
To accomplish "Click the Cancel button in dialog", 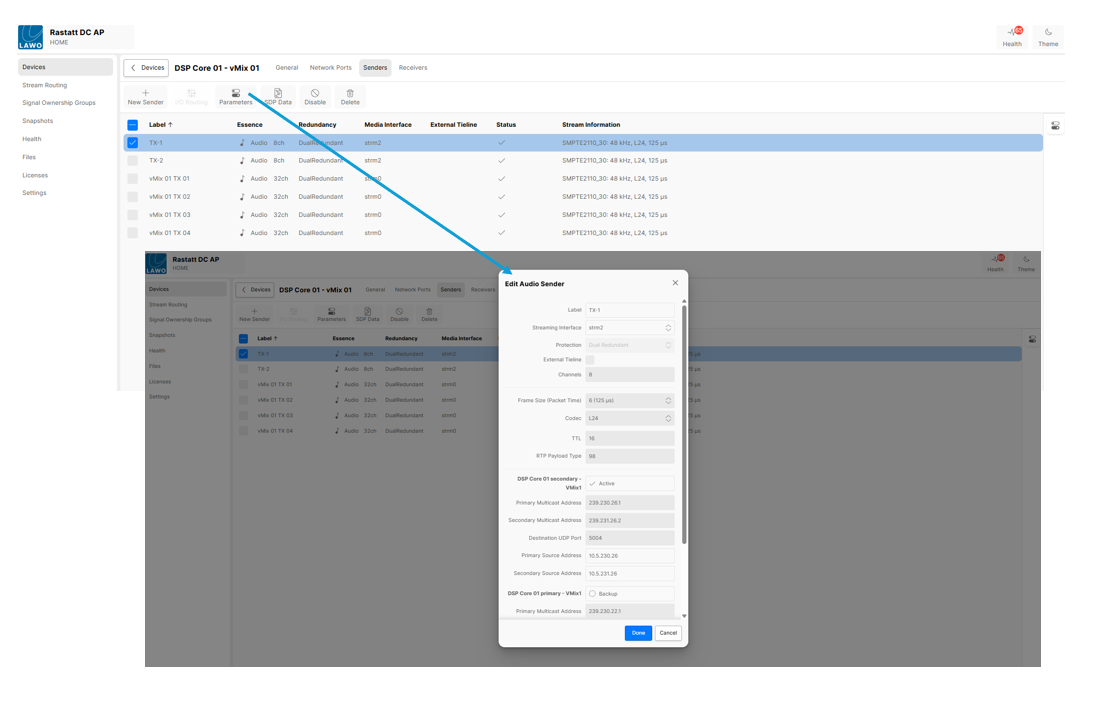I will (668, 633).
